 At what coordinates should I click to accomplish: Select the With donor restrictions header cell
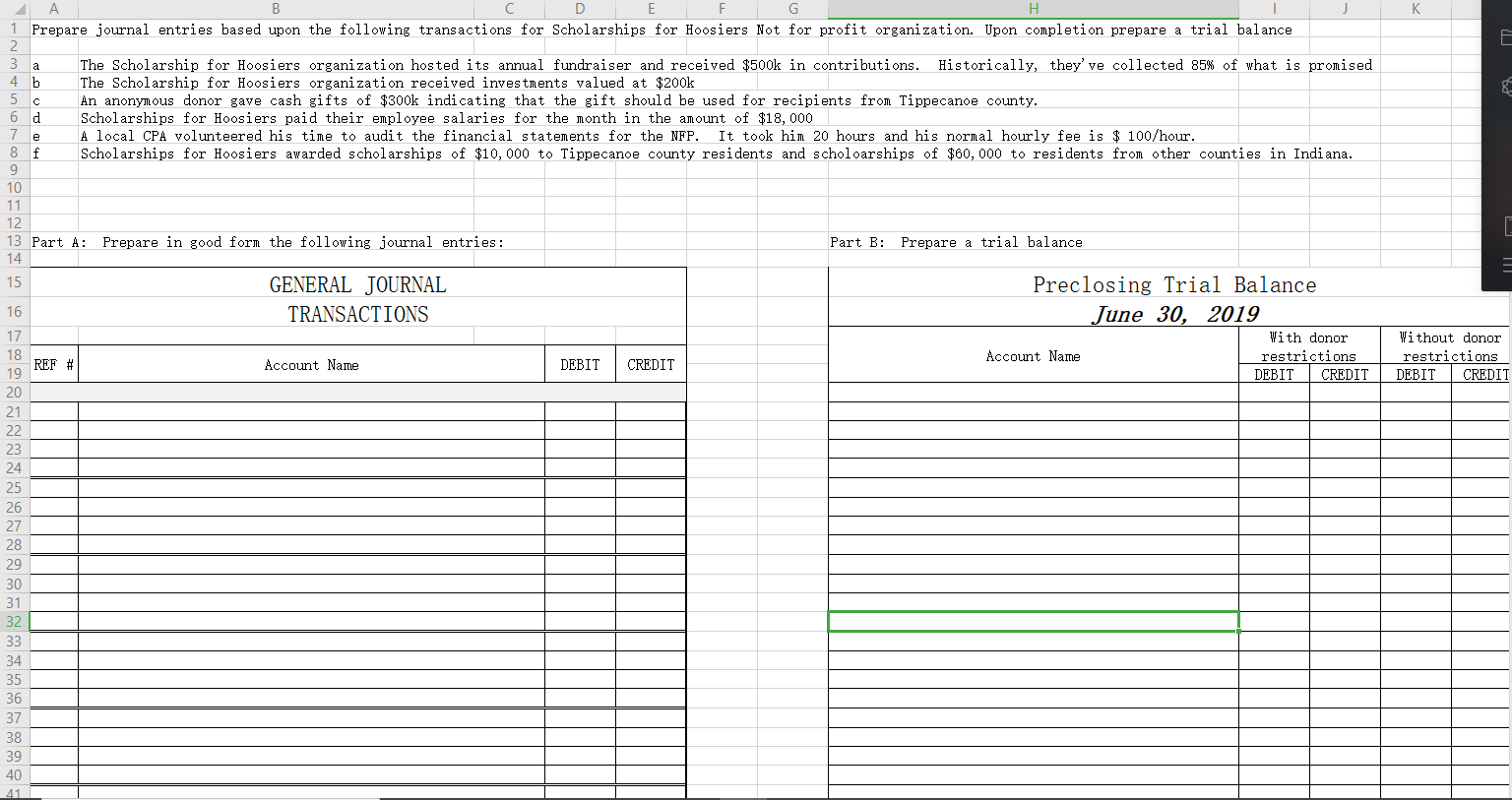click(x=1309, y=346)
